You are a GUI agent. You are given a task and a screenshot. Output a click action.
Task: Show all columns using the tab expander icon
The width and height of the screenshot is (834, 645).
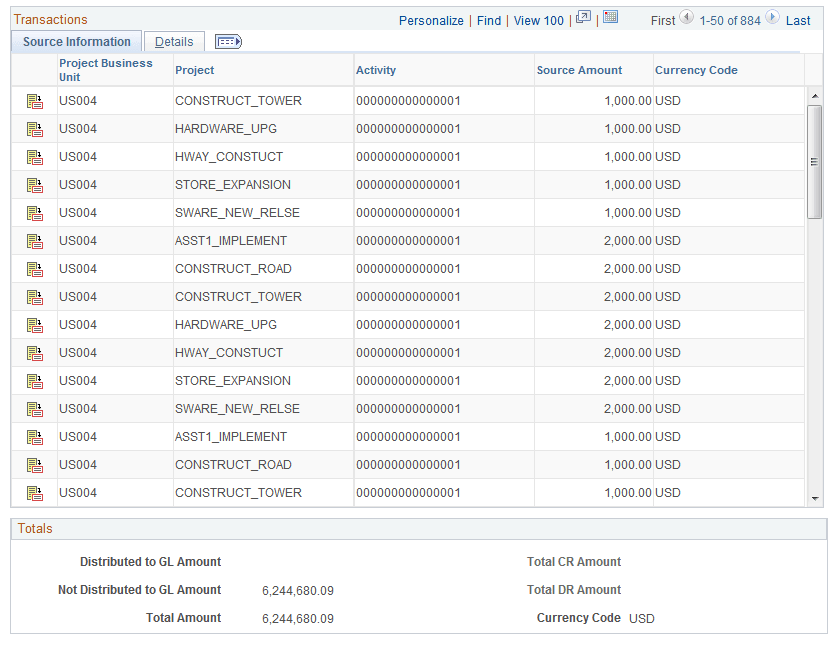[227, 41]
